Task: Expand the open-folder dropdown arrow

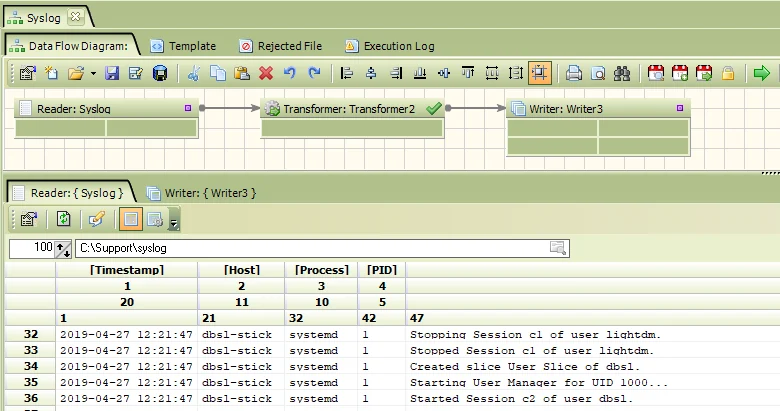Action: click(x=93, y=74)
